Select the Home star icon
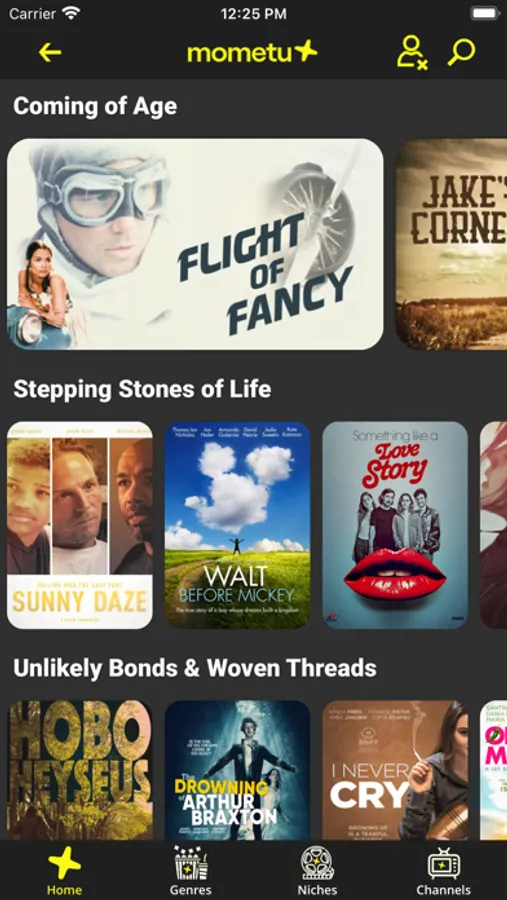 [x=64, y=863]
